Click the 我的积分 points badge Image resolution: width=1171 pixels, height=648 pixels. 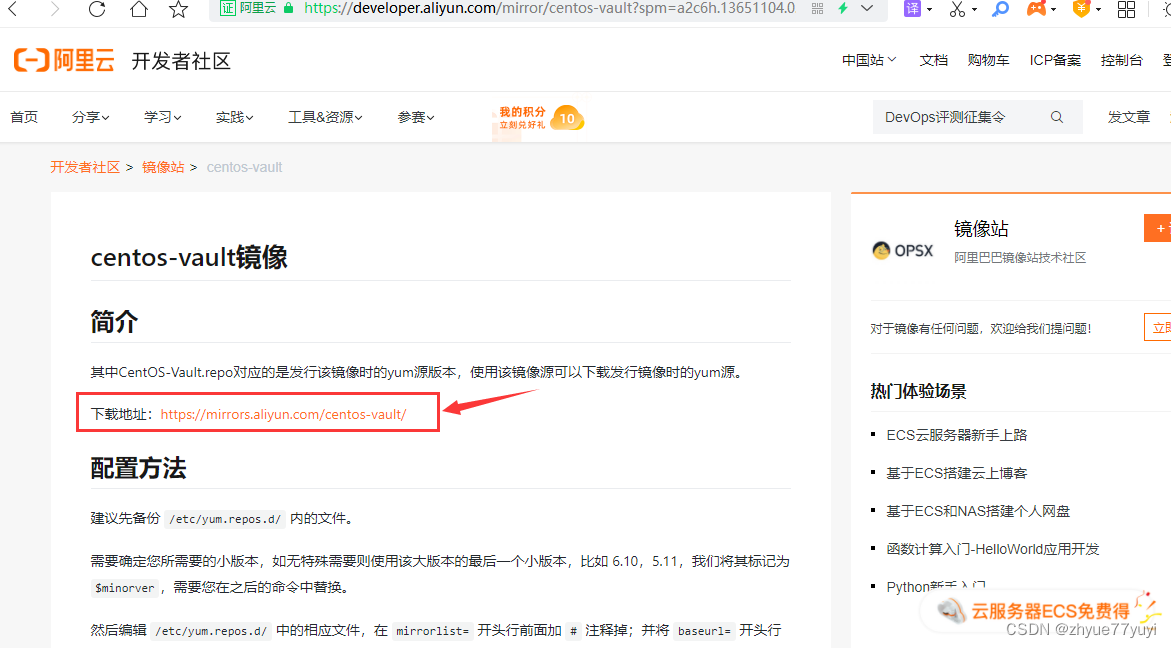[x=541, y=117]
